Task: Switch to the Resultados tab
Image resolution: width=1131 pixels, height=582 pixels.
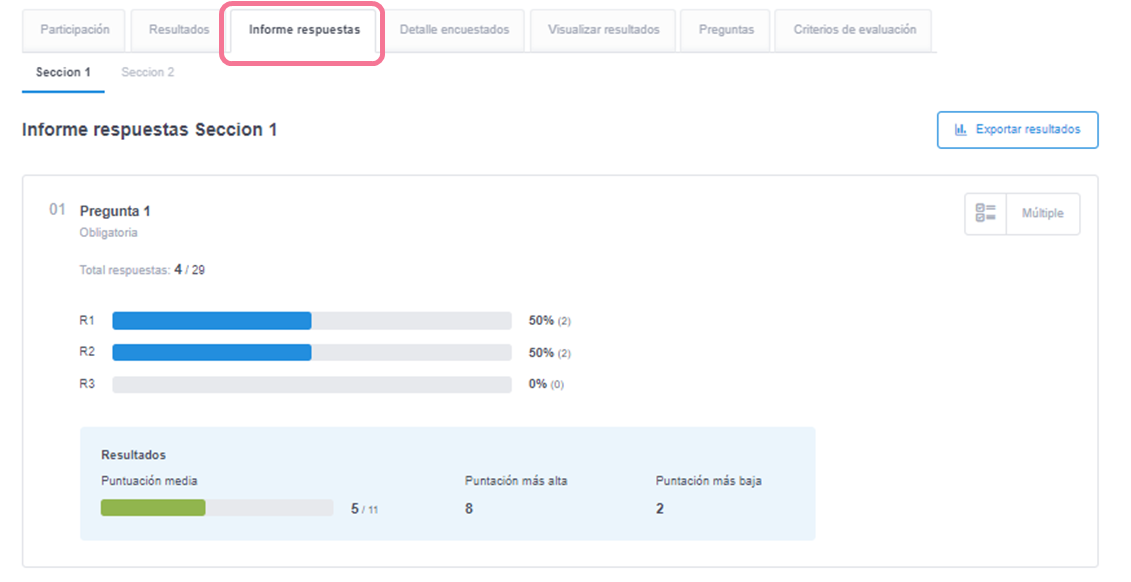Action: [x=179, y=30]
